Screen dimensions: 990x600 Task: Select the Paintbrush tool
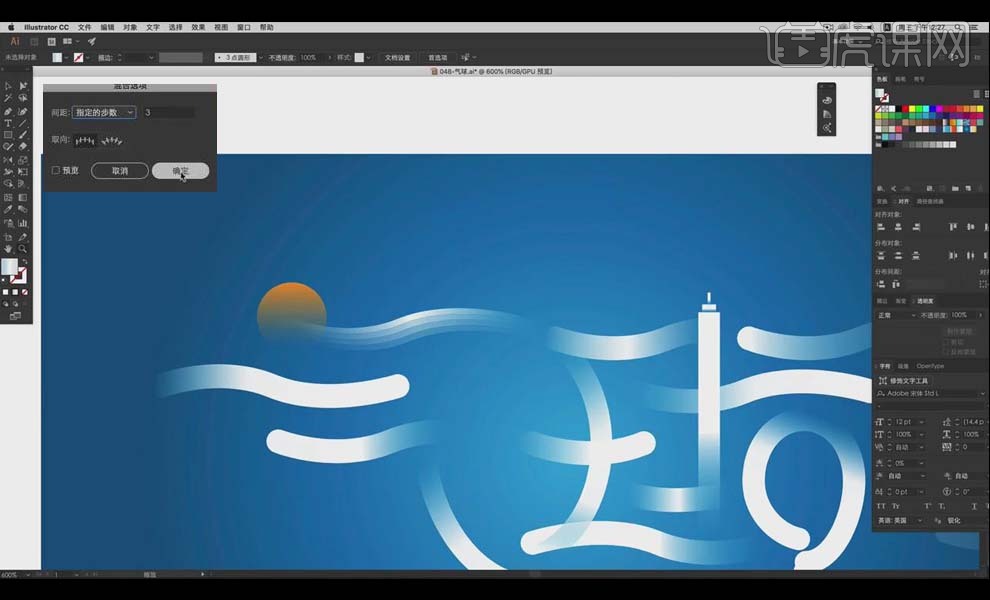[x=23, y=135]
